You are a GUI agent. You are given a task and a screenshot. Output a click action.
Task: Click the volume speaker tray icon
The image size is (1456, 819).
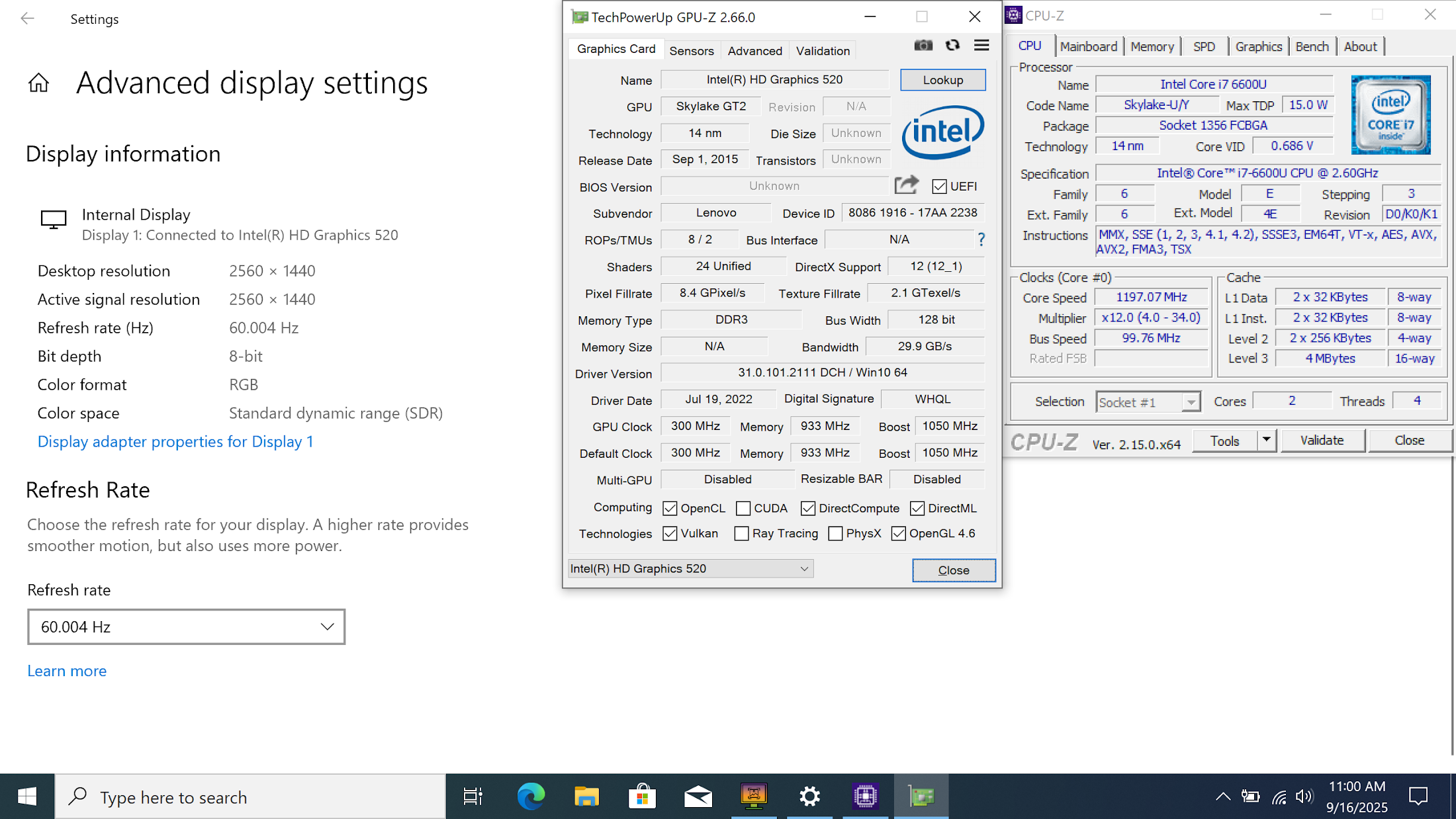pyautogui.click(x=1304, y=797)
